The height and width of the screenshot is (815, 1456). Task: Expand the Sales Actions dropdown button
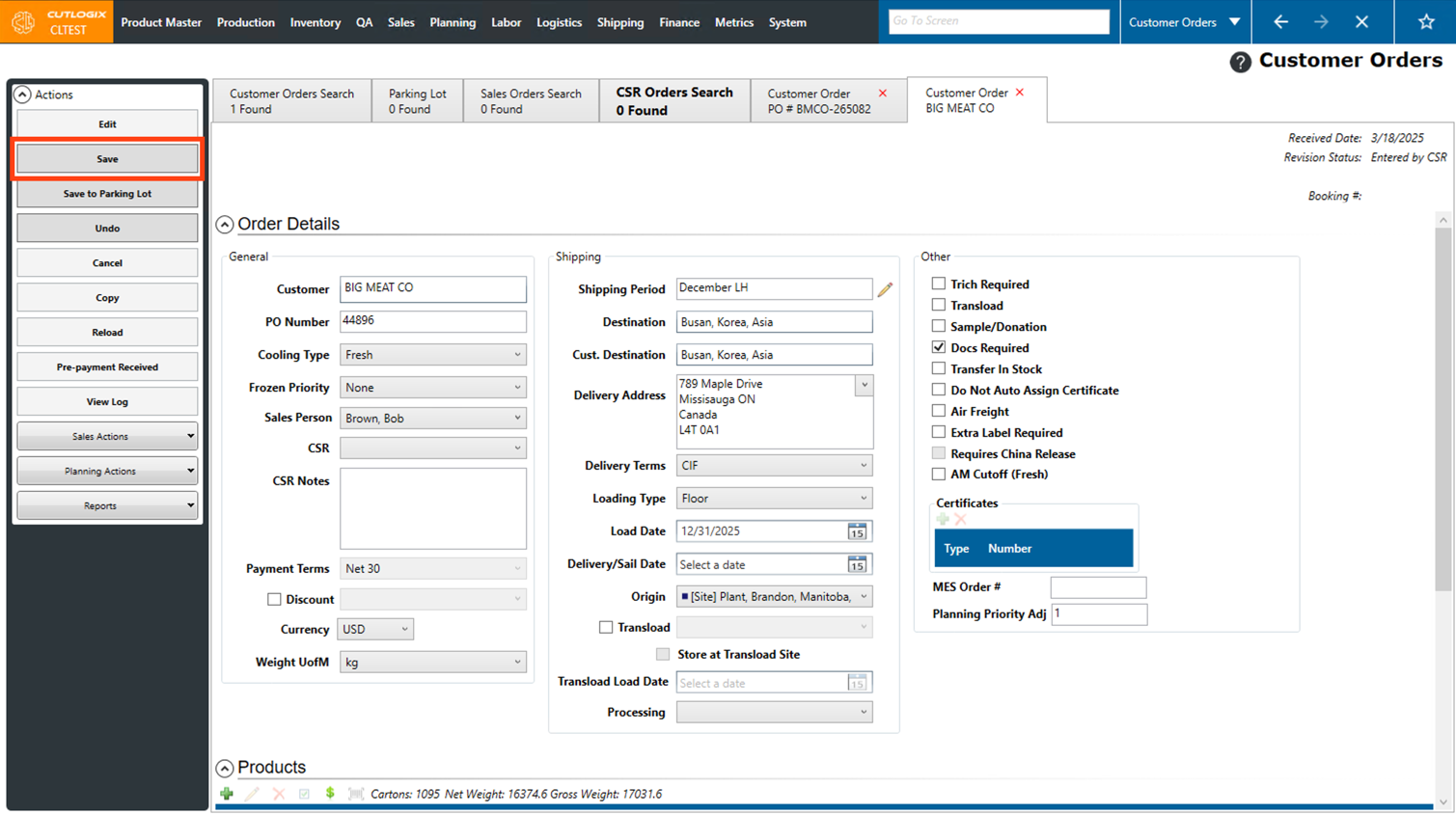pyautogui.click(x=107, y=436)
